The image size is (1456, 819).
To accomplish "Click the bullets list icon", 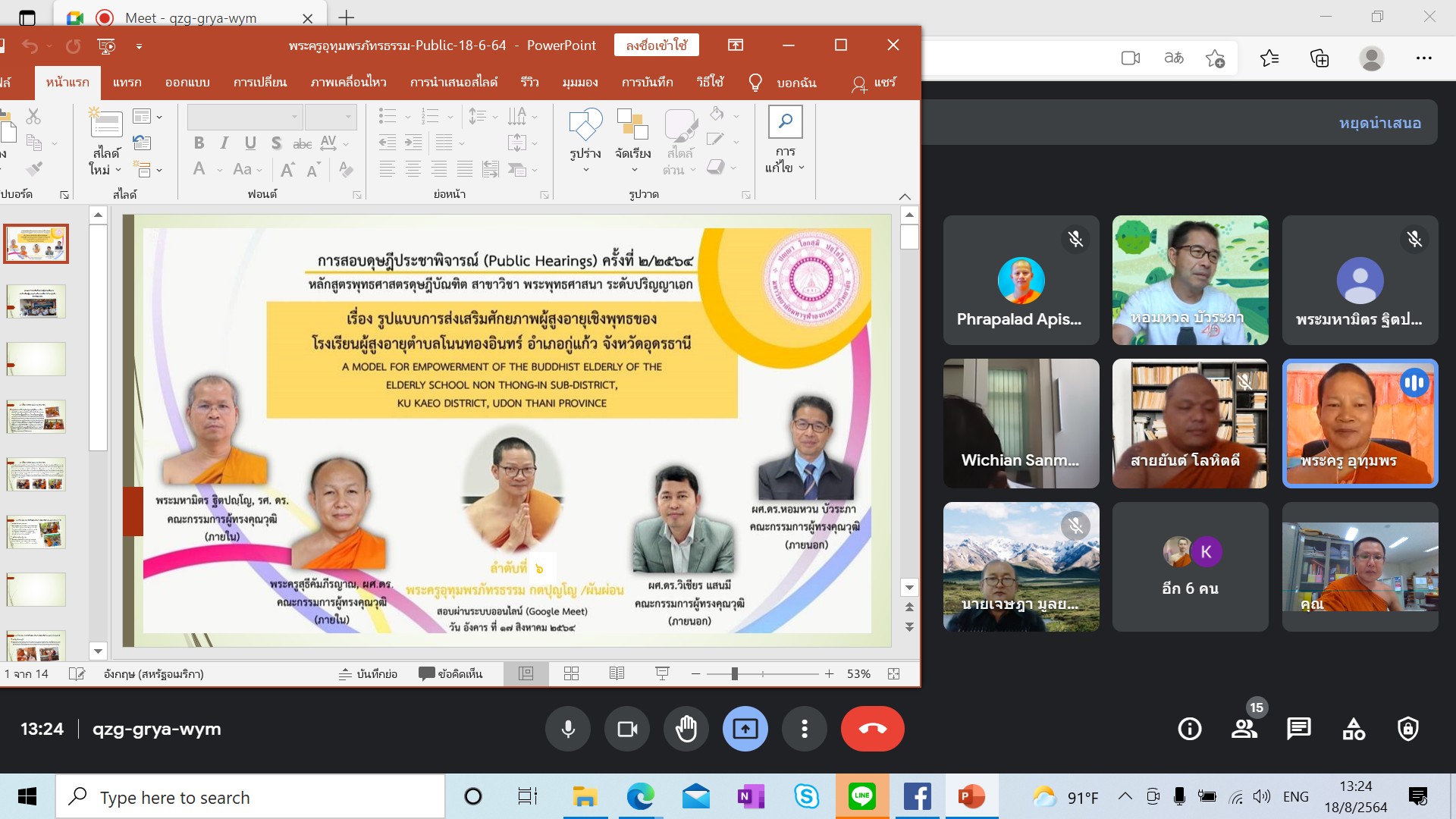I will click(x=388, y=116).
